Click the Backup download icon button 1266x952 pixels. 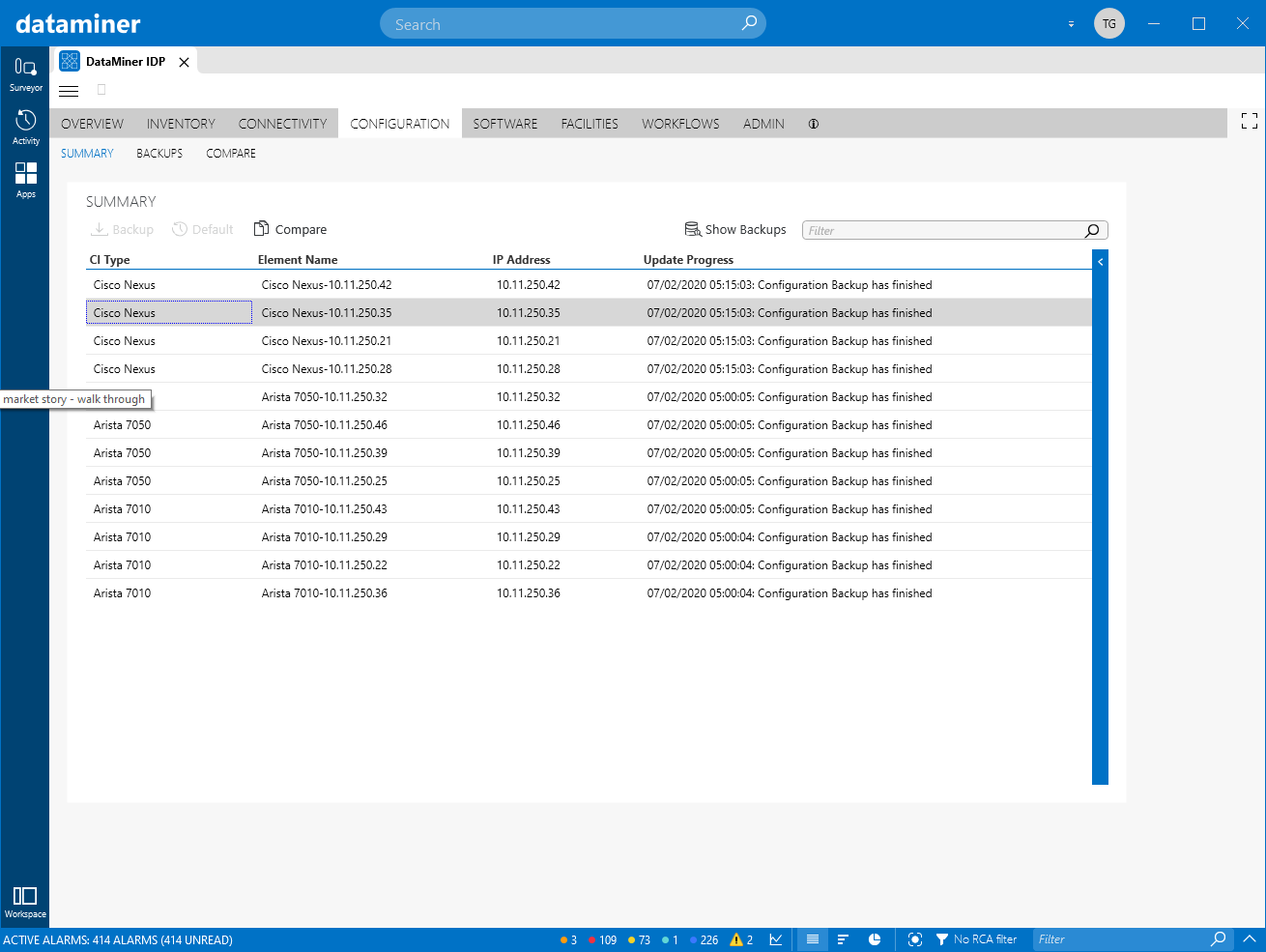122,229
